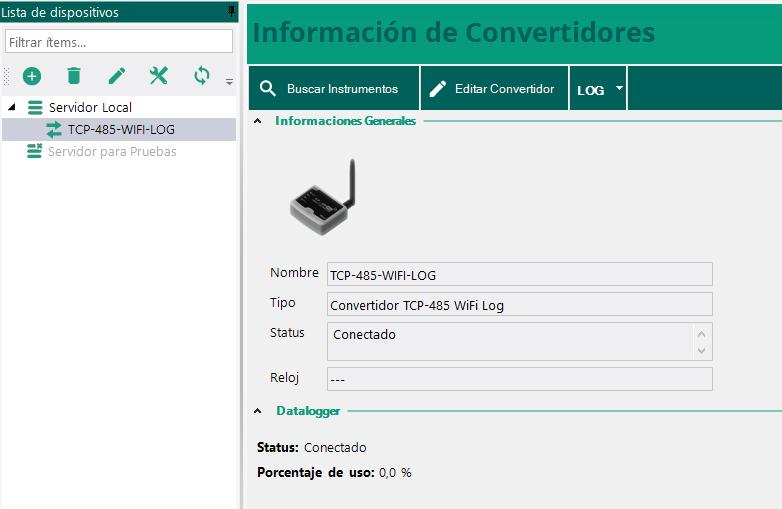The height and width of the screenshot is (509, 782).
Task: Open the wrench and screwdriver tools icon
Action: tap(159, 76)
